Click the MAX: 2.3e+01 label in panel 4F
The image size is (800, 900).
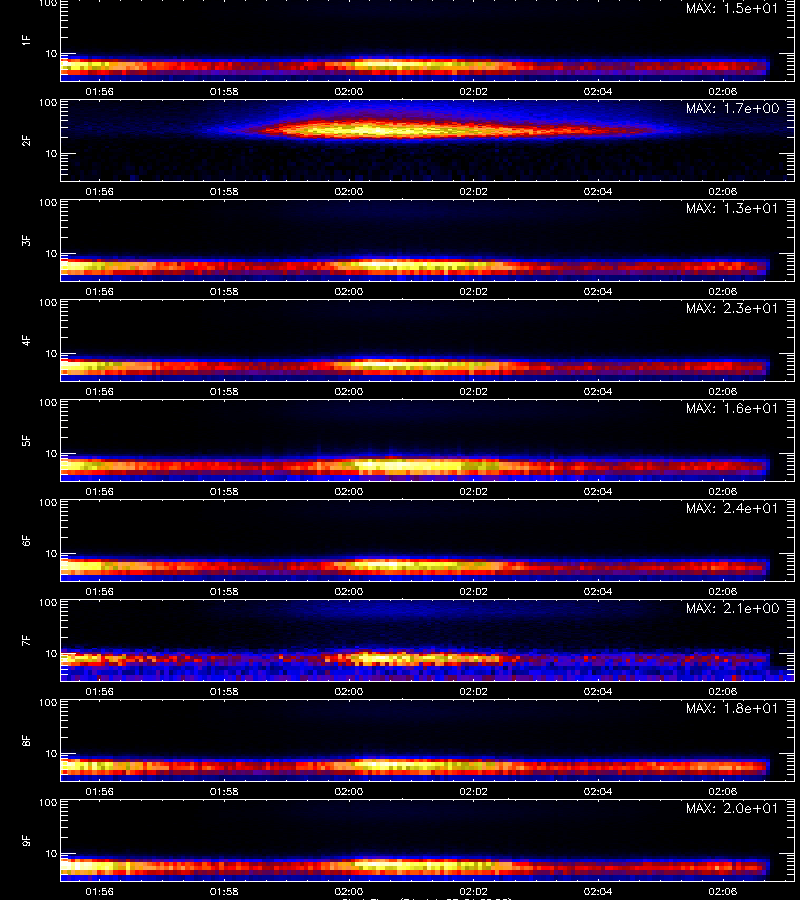pos(732,308)
